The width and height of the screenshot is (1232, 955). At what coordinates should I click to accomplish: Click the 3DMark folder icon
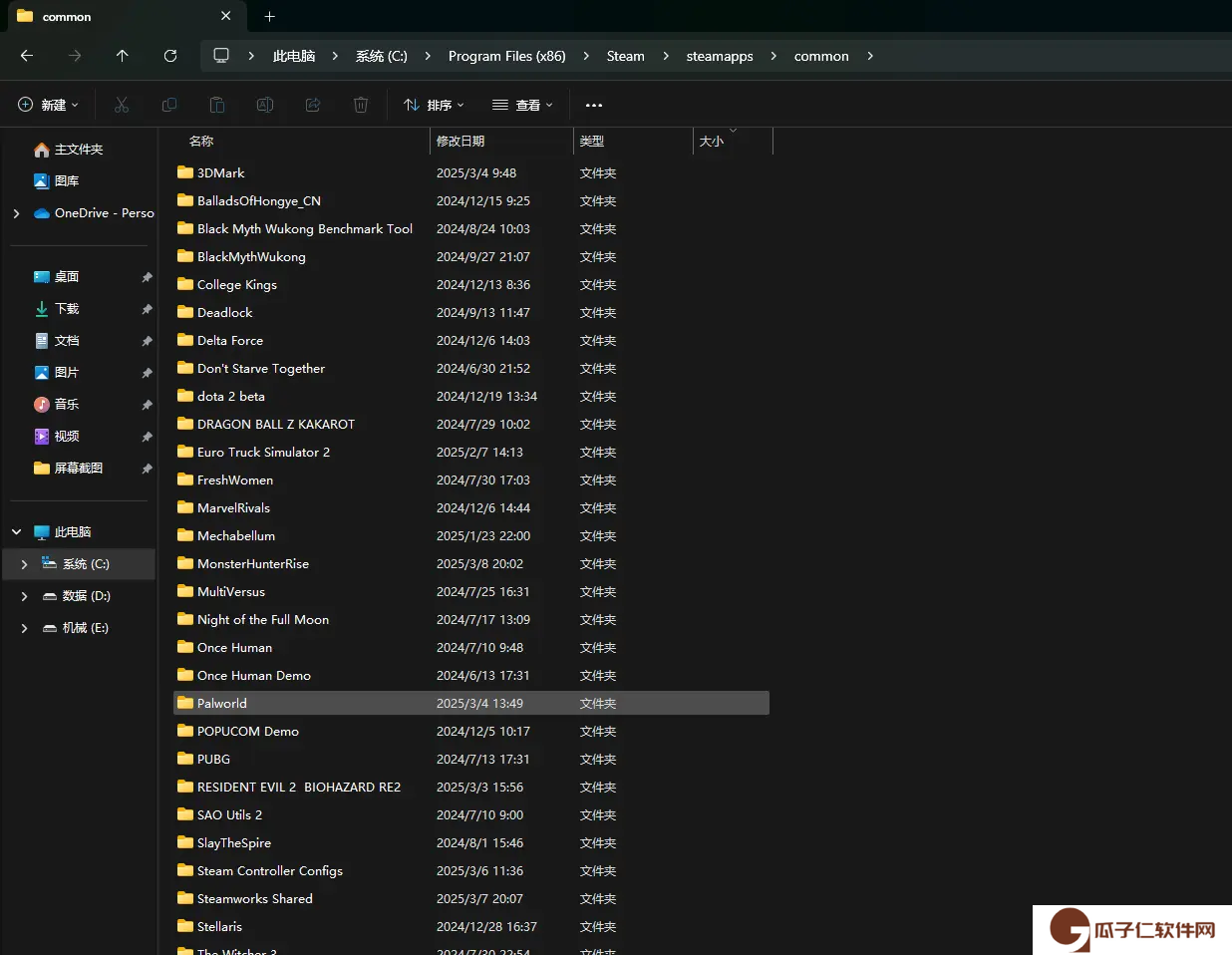point(185,172)
